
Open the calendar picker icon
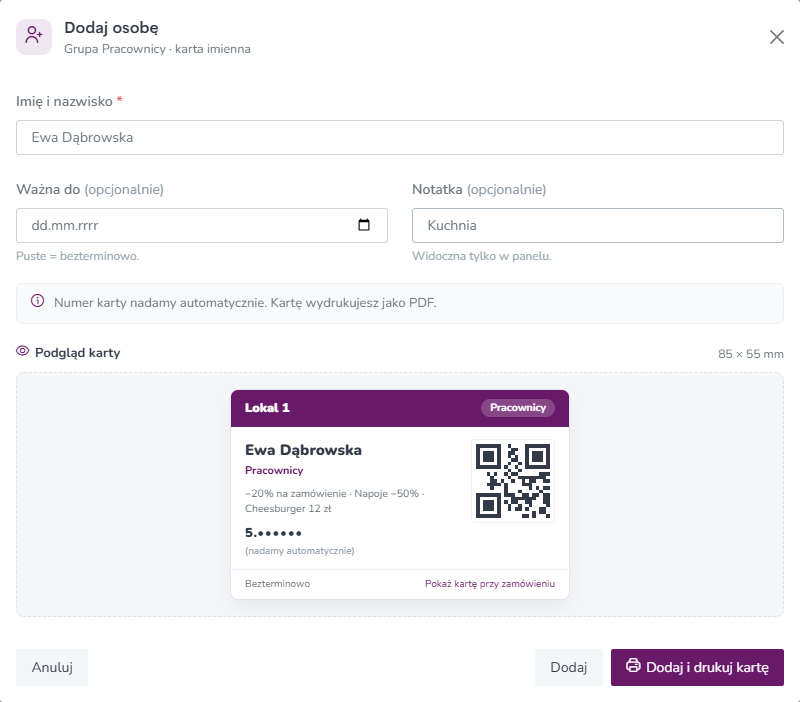point(364,225)
